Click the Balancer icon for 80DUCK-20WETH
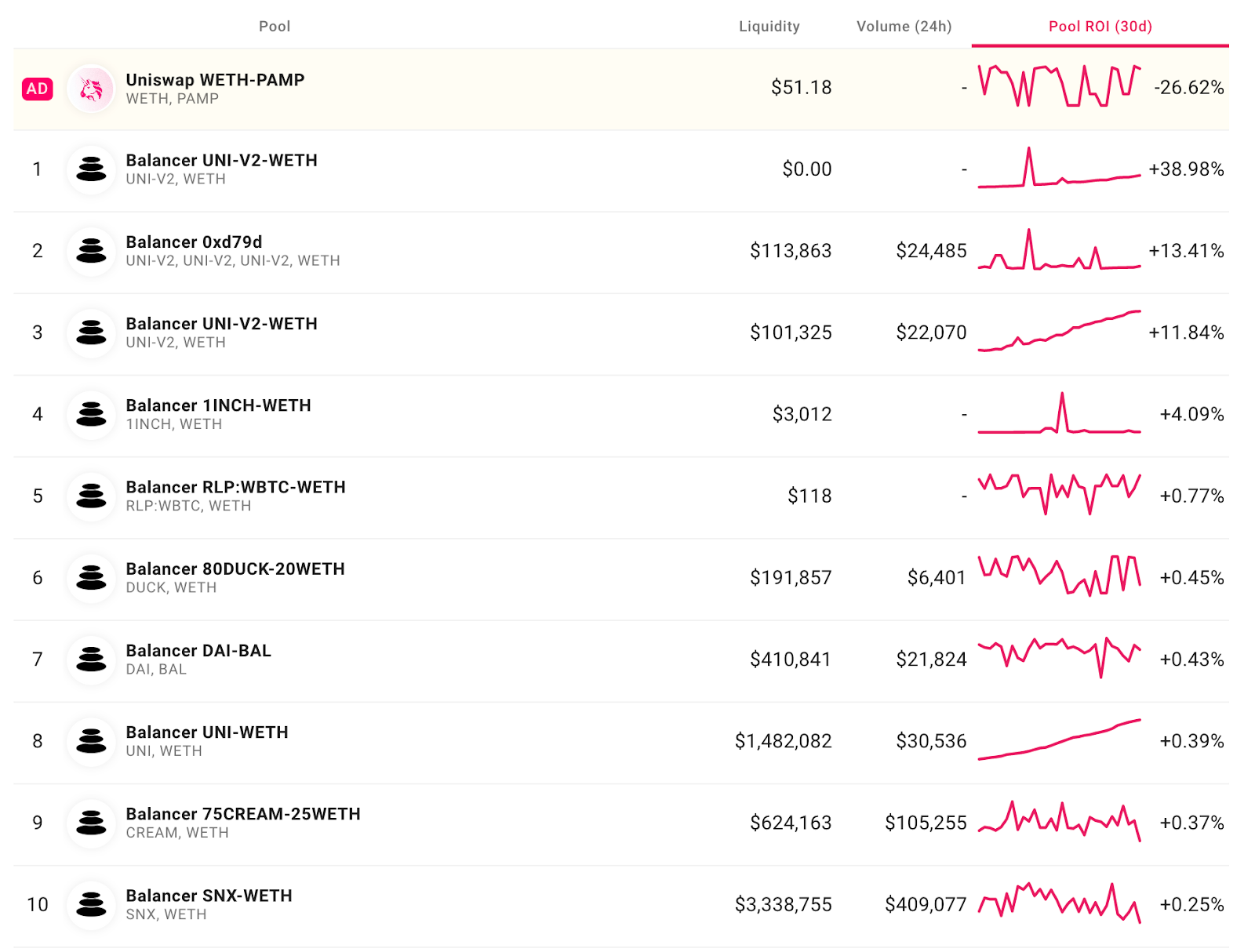1255x952 pixels. pyautogui.click(x=91, y=578)
